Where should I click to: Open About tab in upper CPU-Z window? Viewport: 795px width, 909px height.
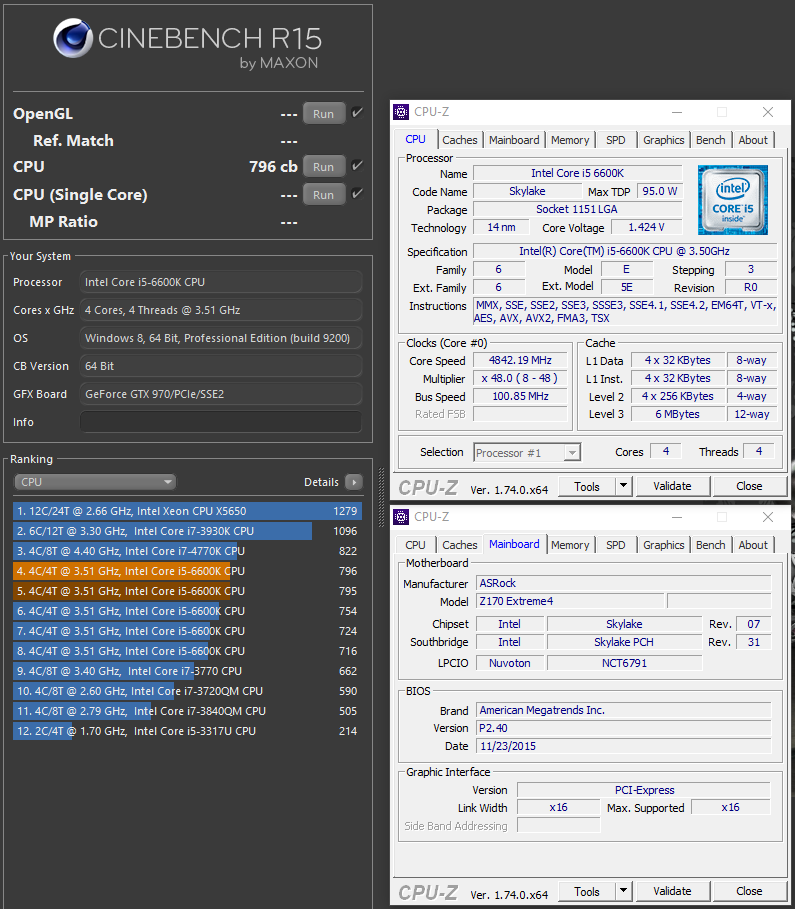(753, 140)
